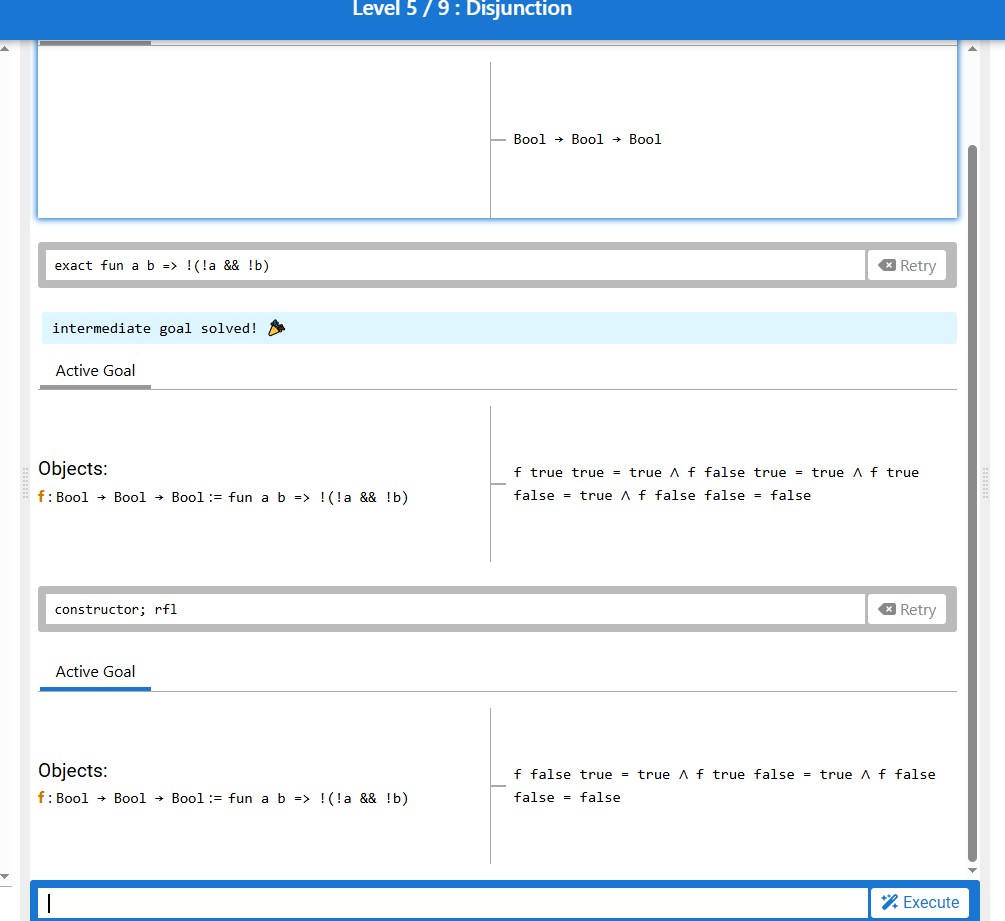This screenshot has height=921, width=1005.
Task: Click backspace icon beside 'constructor; rfl' Retry
Action: click(886, 610)
